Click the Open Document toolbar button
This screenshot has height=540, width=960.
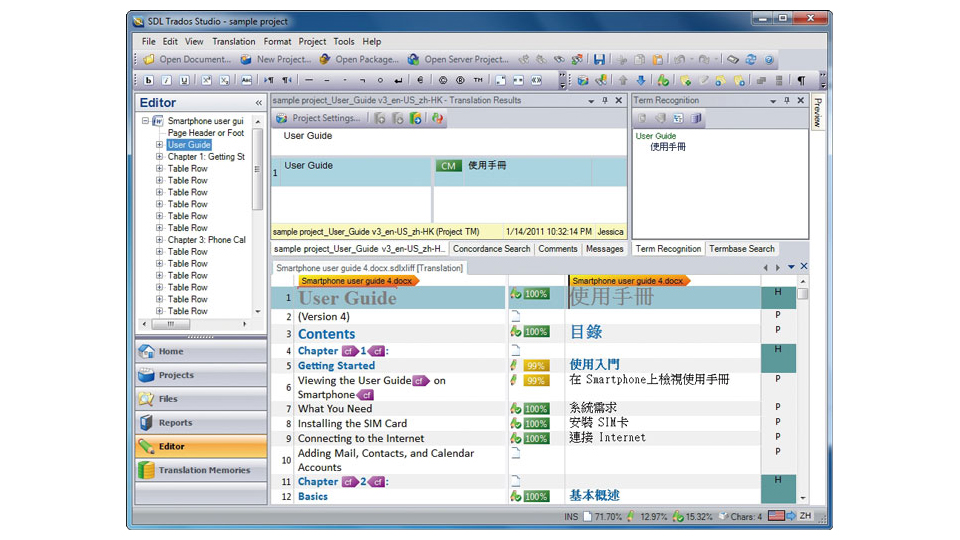(187, 59)
